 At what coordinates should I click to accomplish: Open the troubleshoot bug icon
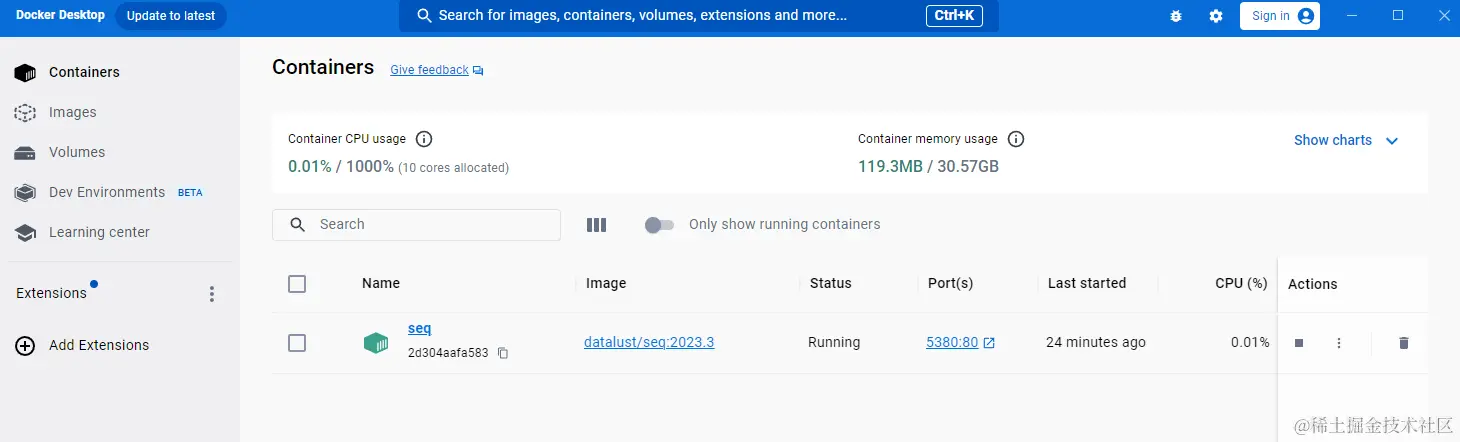(x=1175, y=16)
